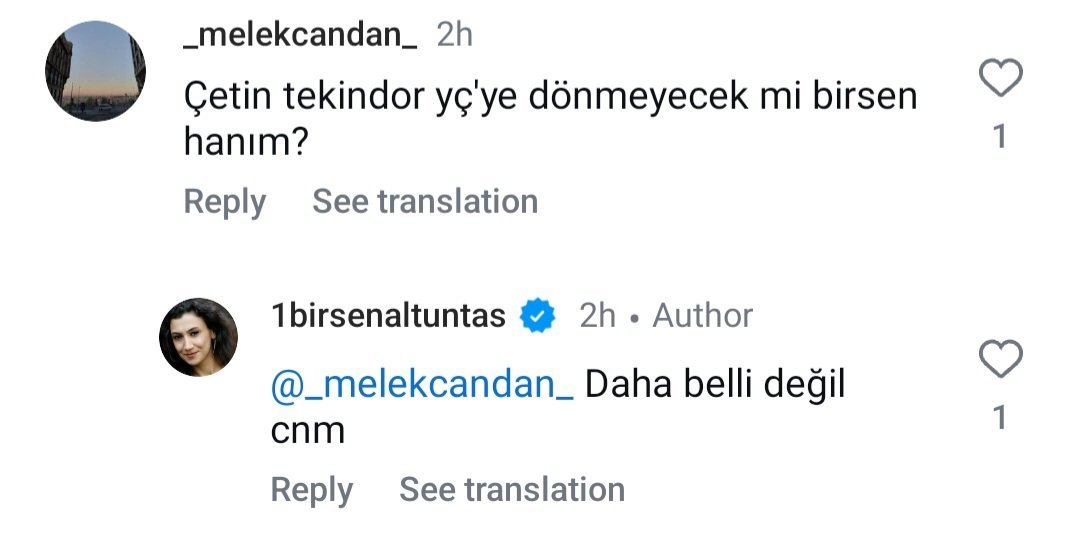Click the 2h timestamp beside _melekcandan_
Image resolution: width=1080 pixels, height=542 pixels.
[x=455, y=36]
